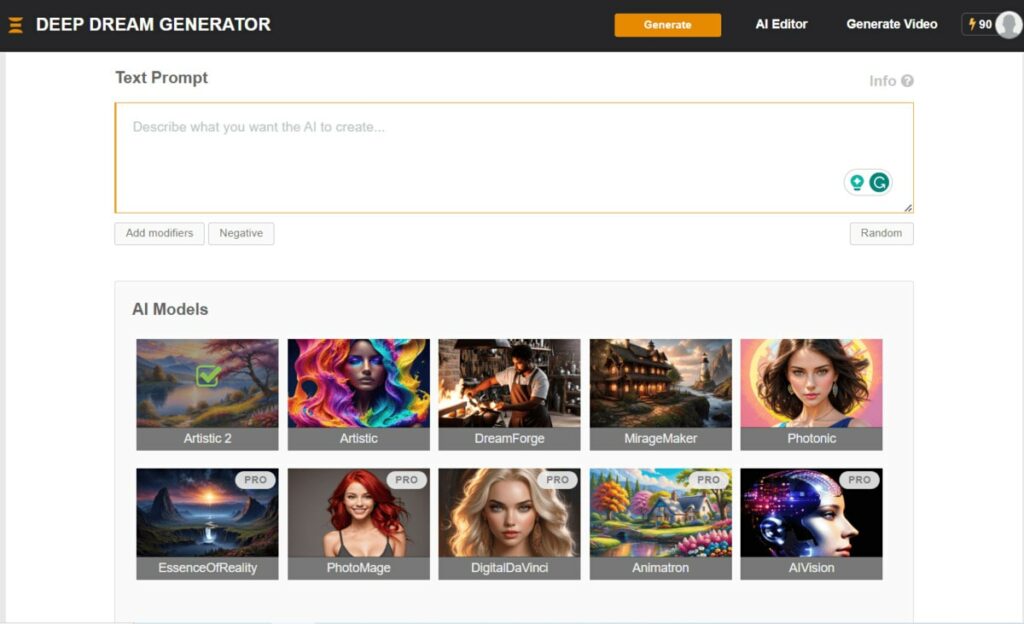
Task: Select the Artistic model thumbnail
Action: click(x=359, y=394)
